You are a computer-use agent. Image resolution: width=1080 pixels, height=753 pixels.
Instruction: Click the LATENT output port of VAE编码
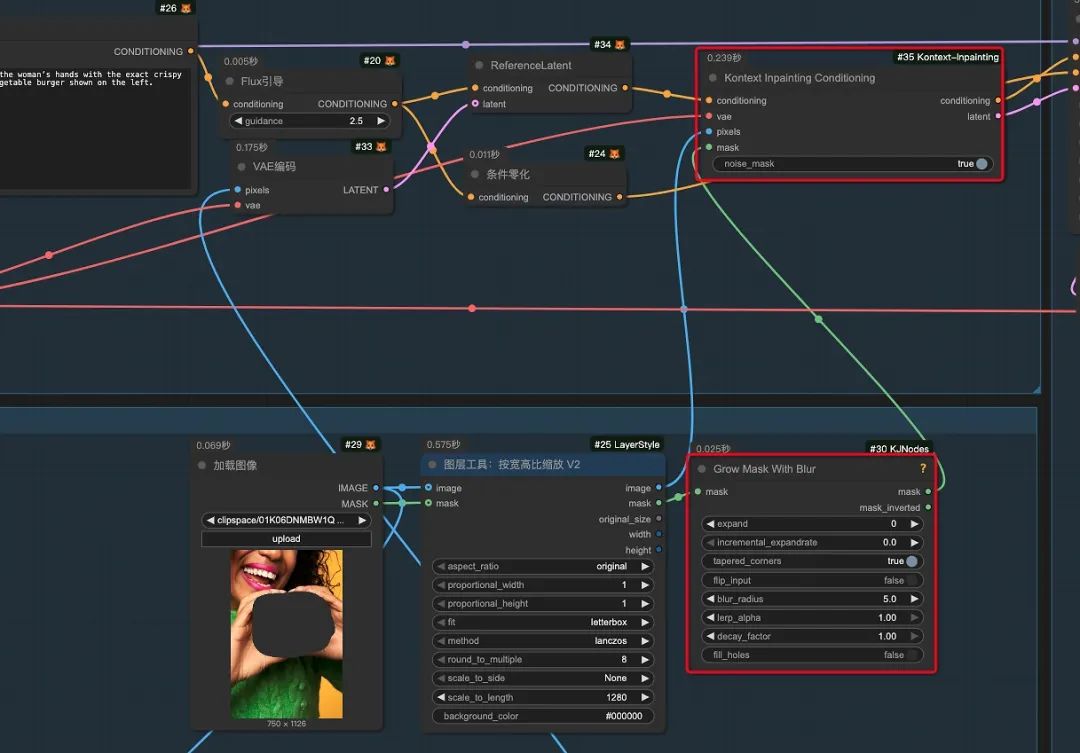386,189
